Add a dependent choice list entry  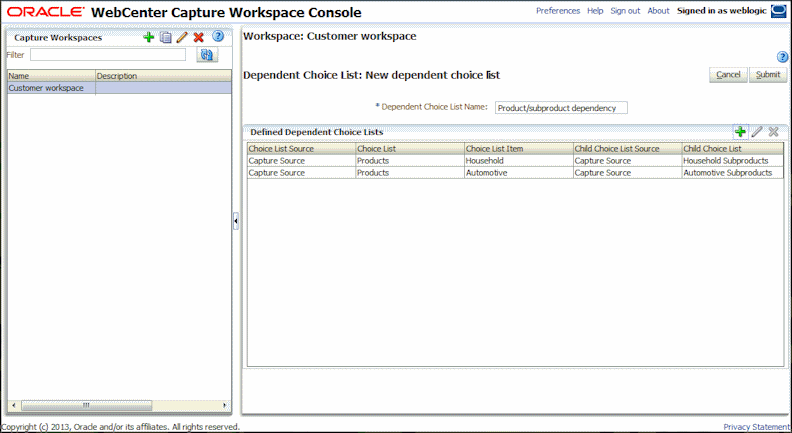(740, 132)
